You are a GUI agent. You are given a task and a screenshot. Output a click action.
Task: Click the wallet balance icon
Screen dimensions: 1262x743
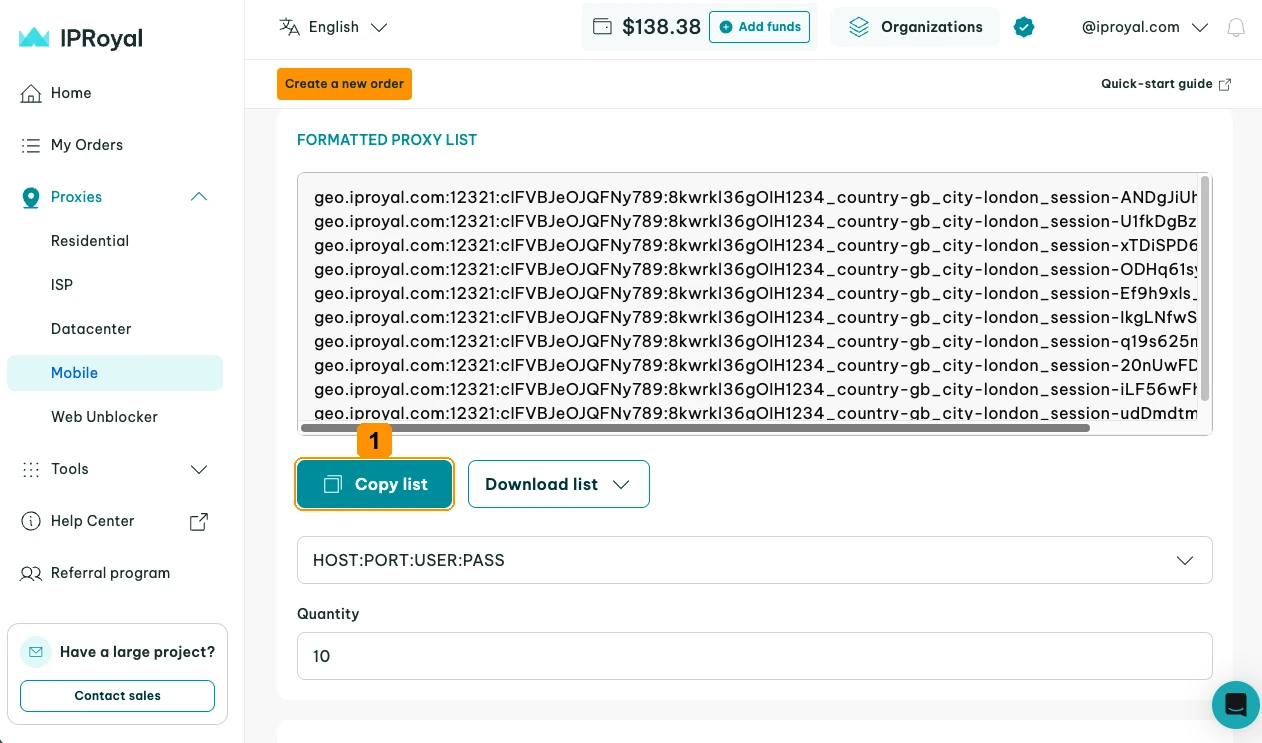tap(602, 27)
